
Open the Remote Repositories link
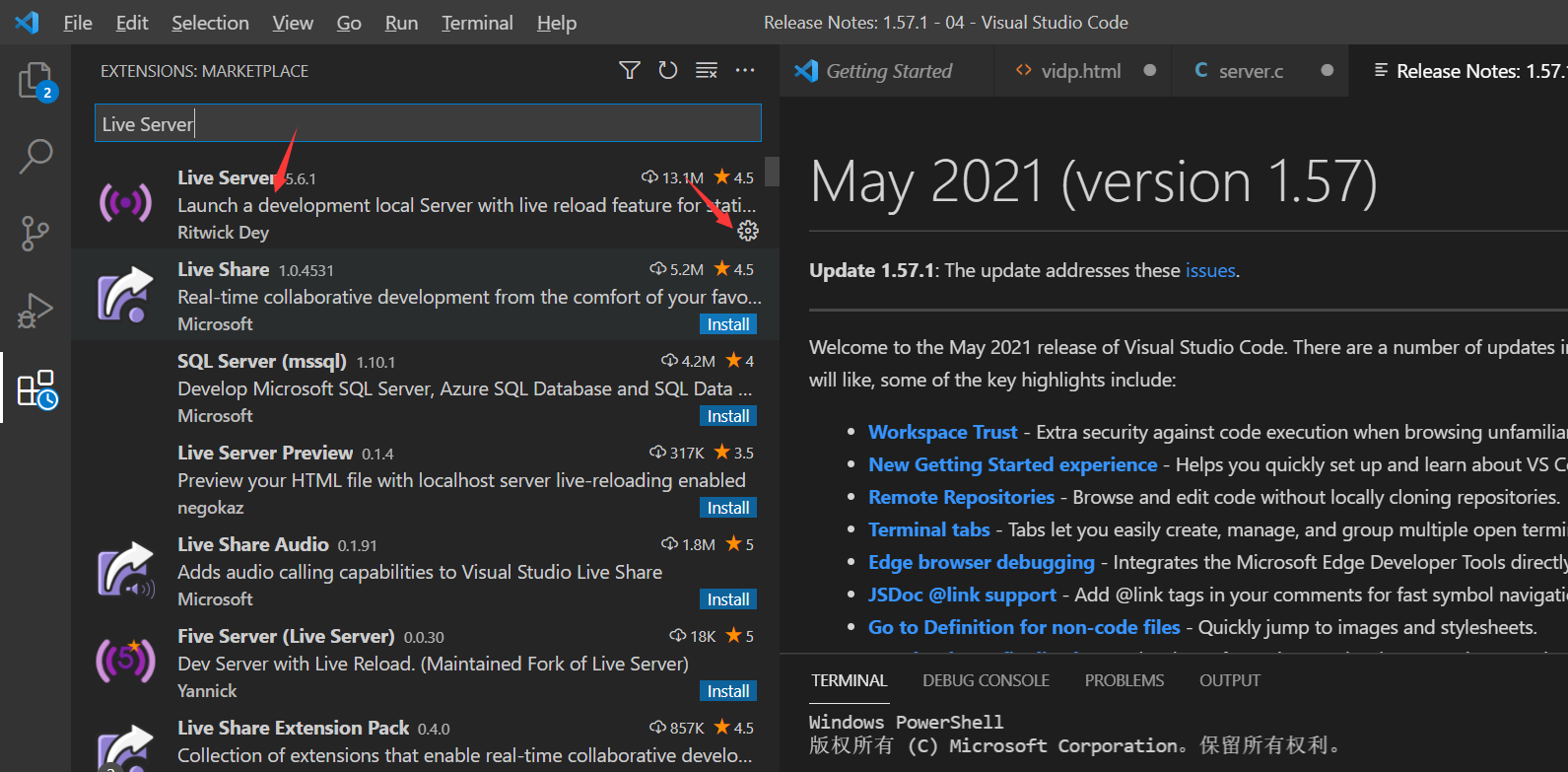click(x=961, y=497)
